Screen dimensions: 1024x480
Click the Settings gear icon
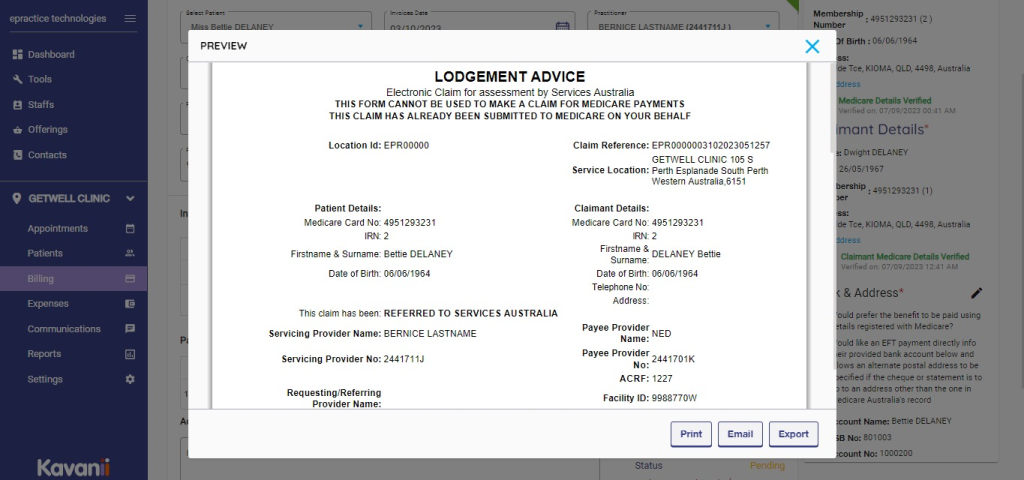129,379
